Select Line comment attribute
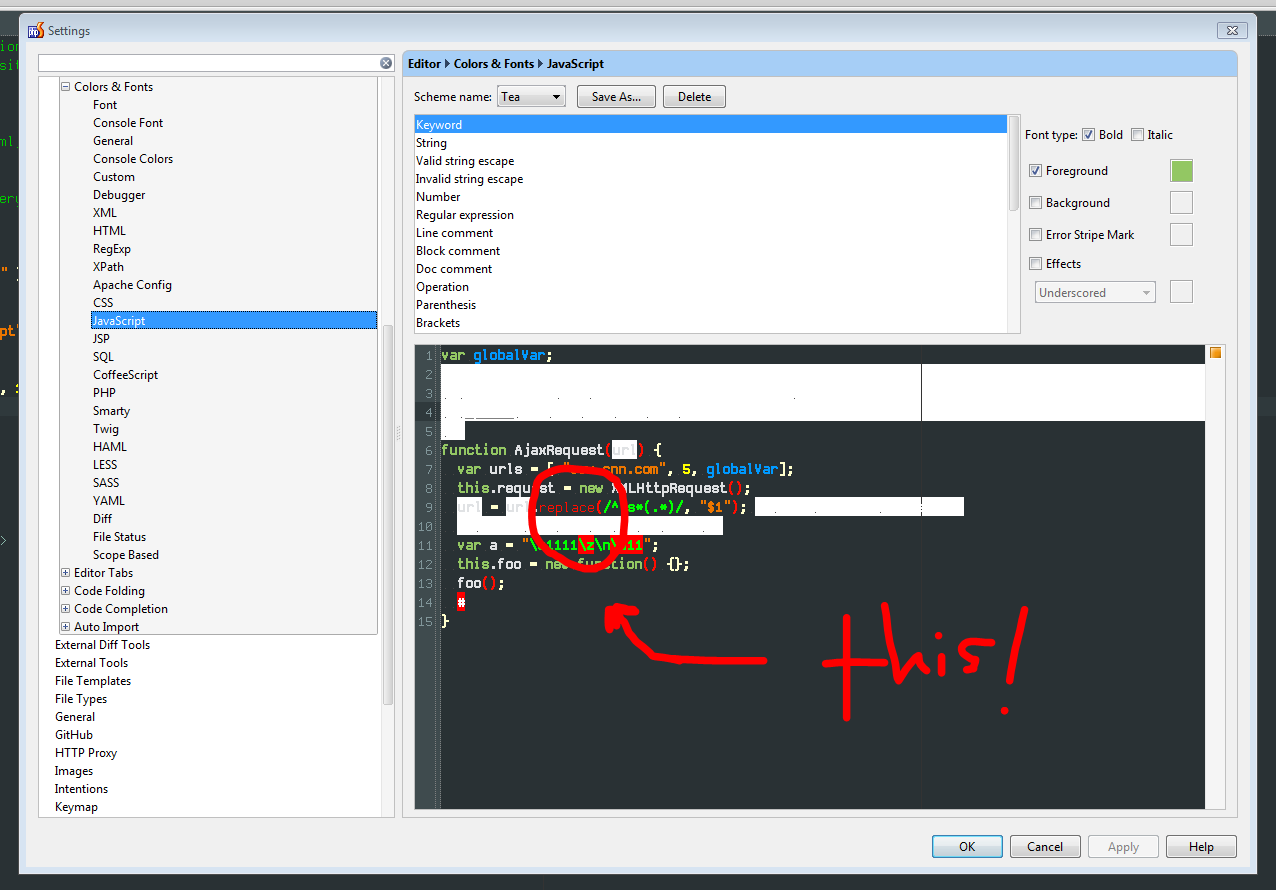Screen dimensions: 1276x890 click(711, 233)
